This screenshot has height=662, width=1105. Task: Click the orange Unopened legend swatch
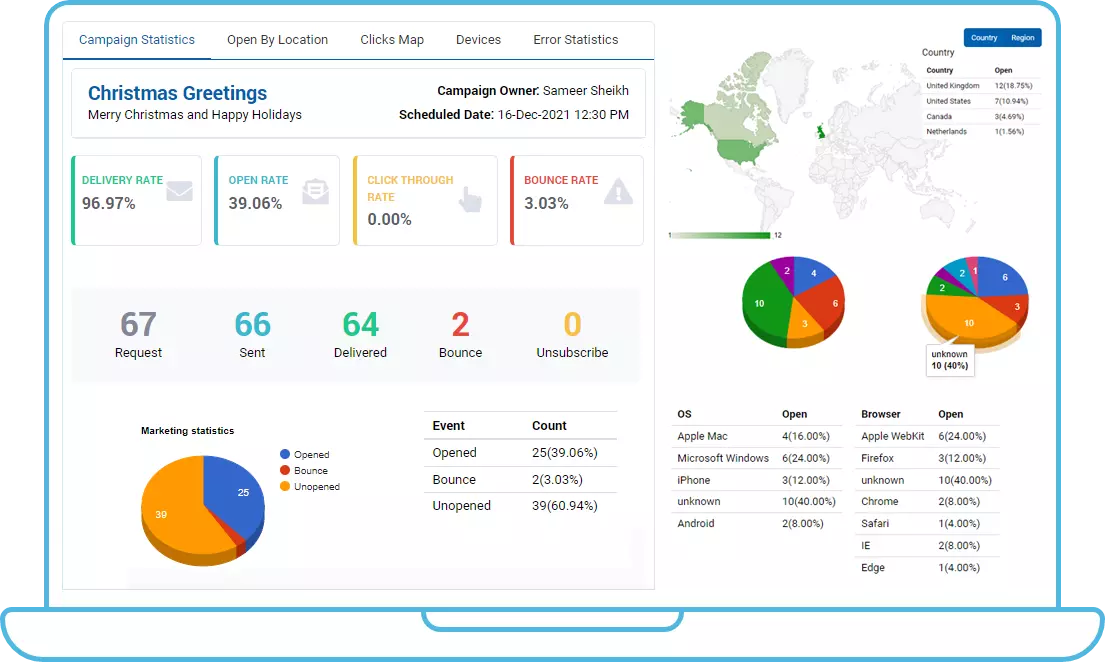coord(285,486)
